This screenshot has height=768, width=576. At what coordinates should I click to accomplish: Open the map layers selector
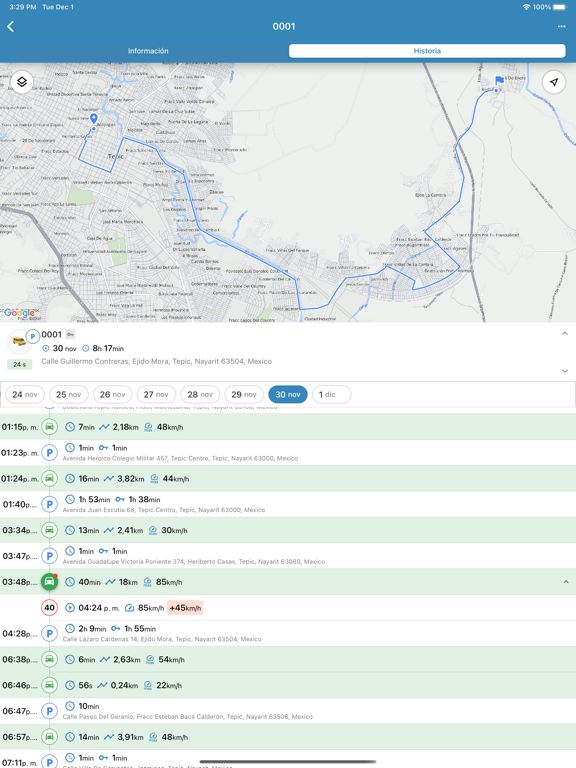pyautogui.click(x=22, y=82)
